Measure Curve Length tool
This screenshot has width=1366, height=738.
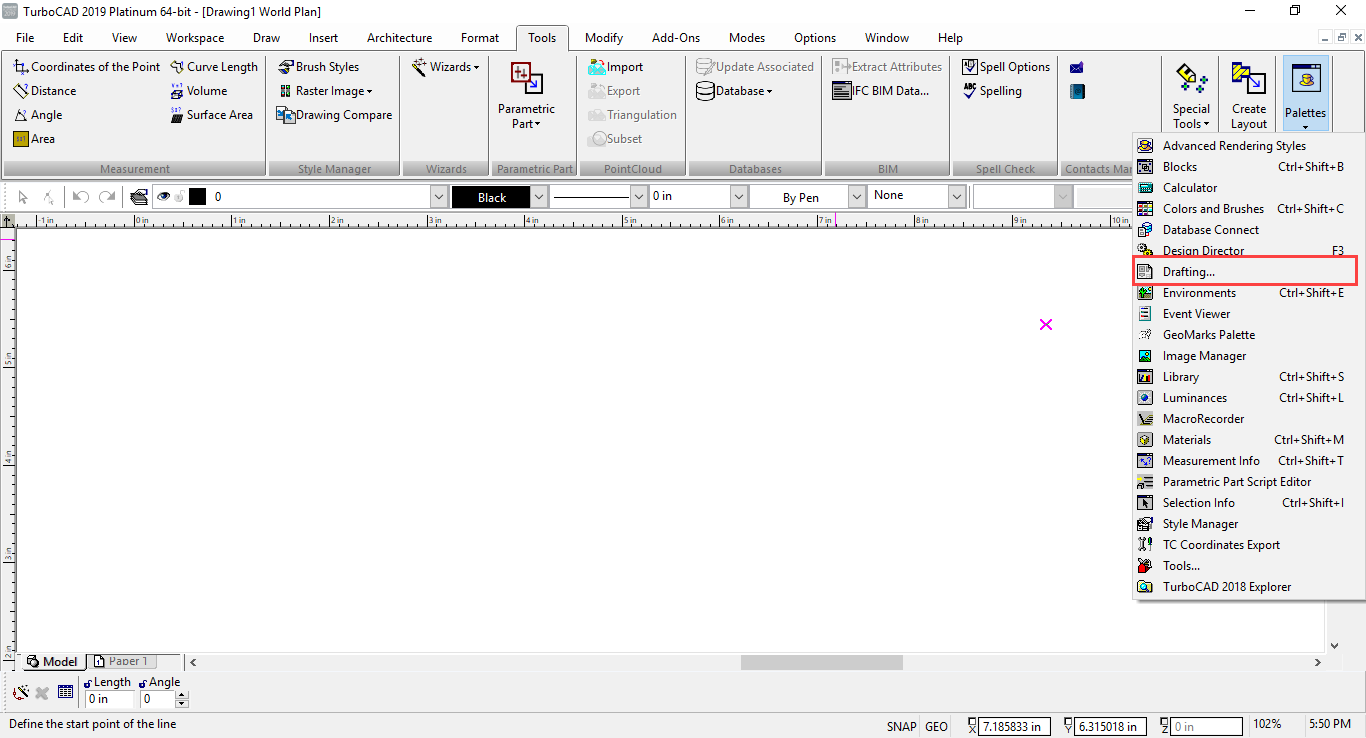[x=214, y=67]
